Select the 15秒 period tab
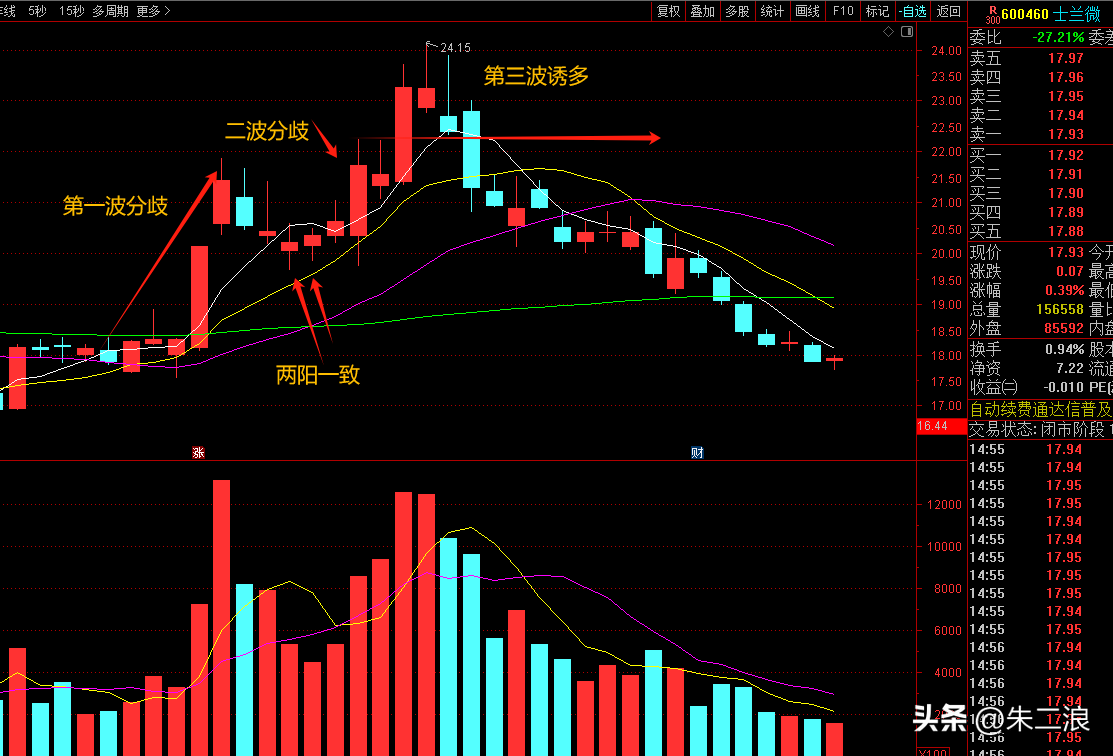This screenshot has width=1113, height=756. 71,11
